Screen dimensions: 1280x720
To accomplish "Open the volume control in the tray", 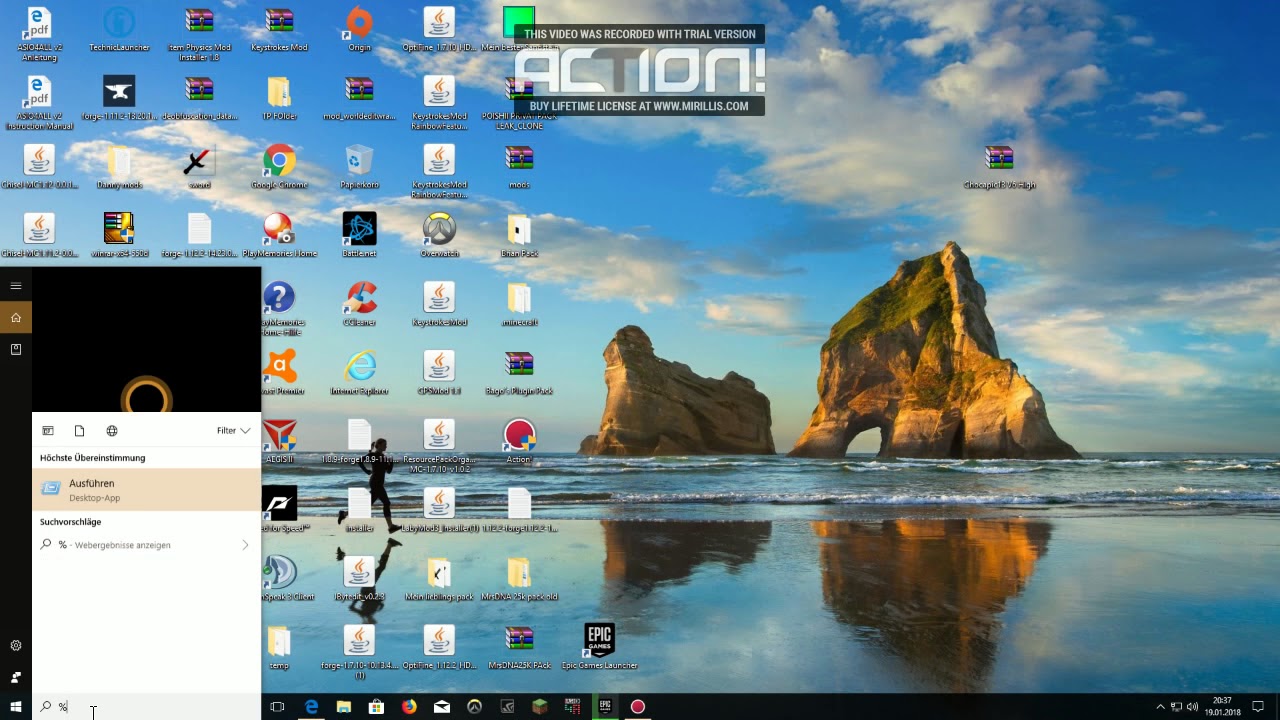I will (1192, 707).
